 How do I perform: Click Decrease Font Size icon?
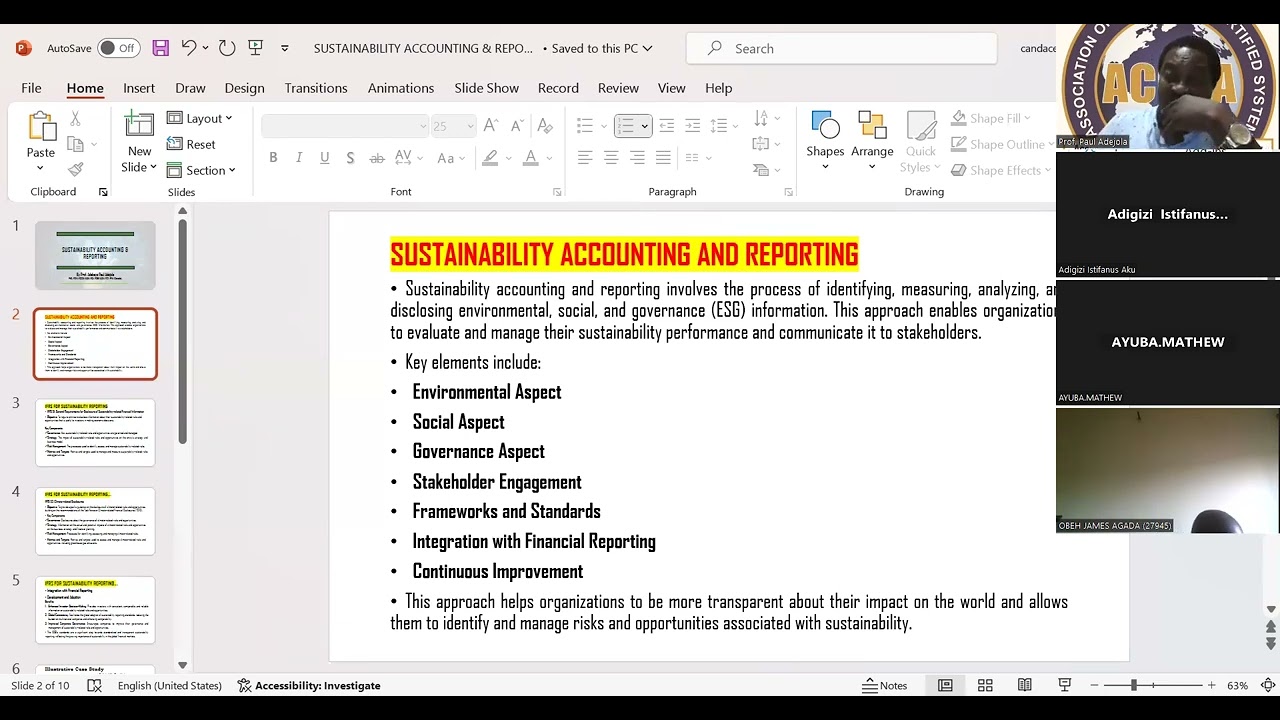517,126
